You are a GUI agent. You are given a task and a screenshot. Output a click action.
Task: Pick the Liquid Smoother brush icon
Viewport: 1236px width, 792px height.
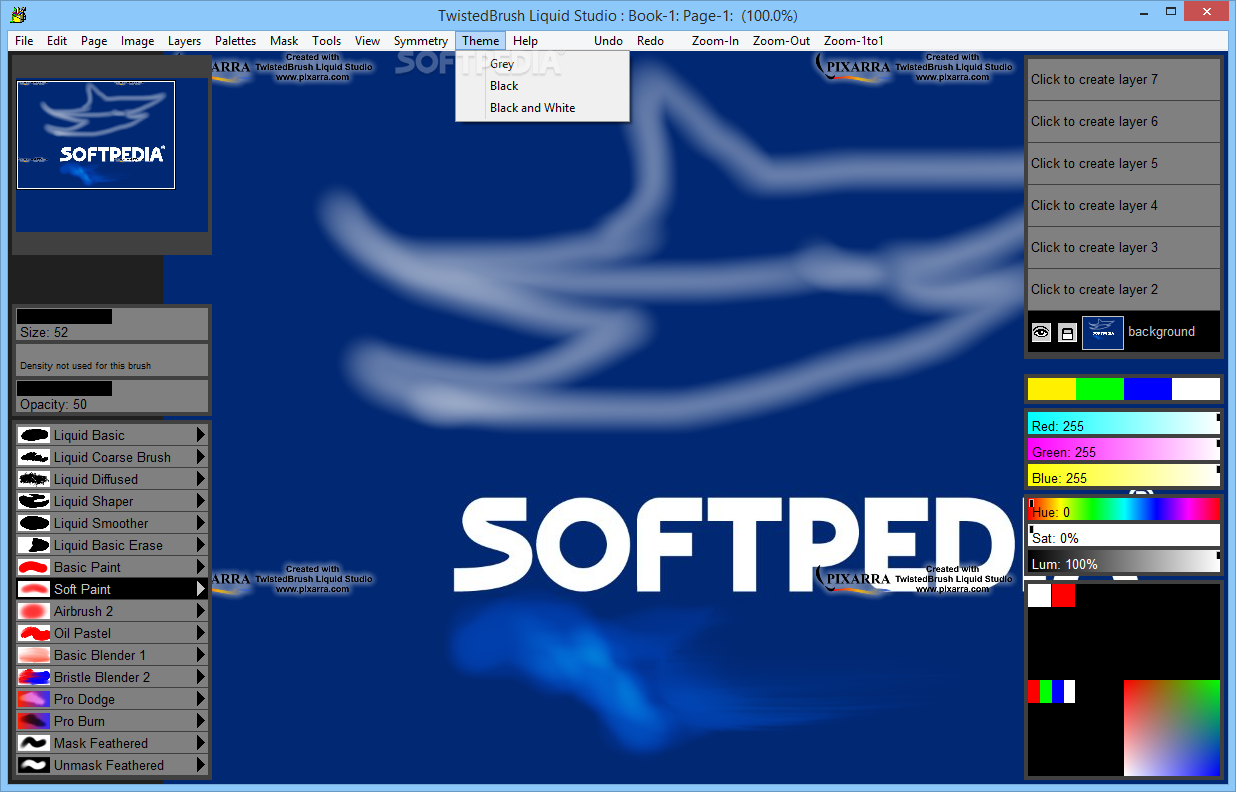(x=34, y=523)
